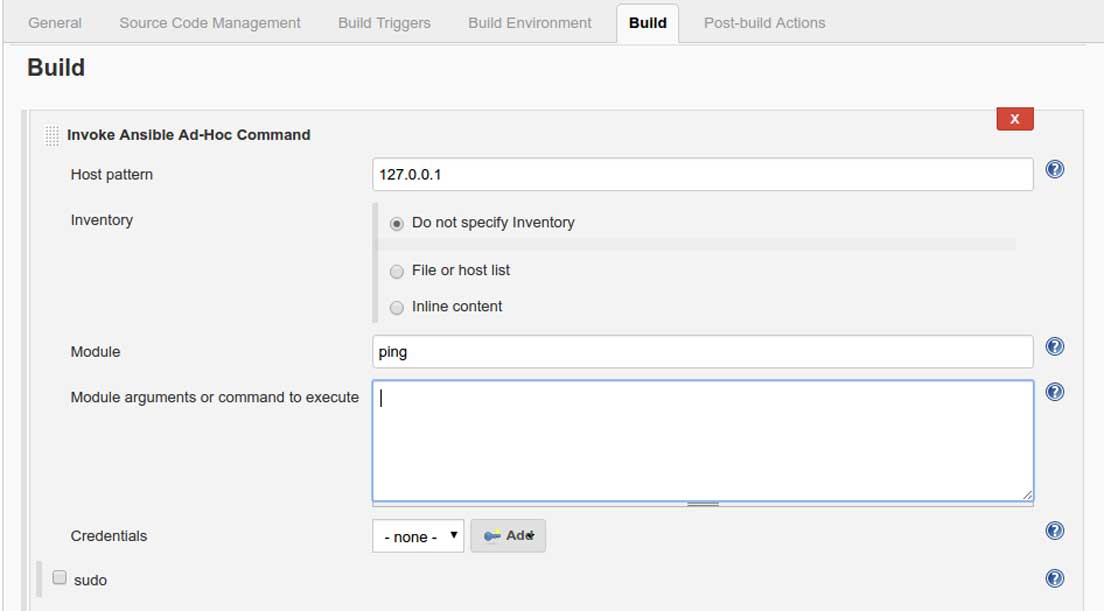
Task: Show help for Module arguments field
Action: click(x=1054, y=392)
